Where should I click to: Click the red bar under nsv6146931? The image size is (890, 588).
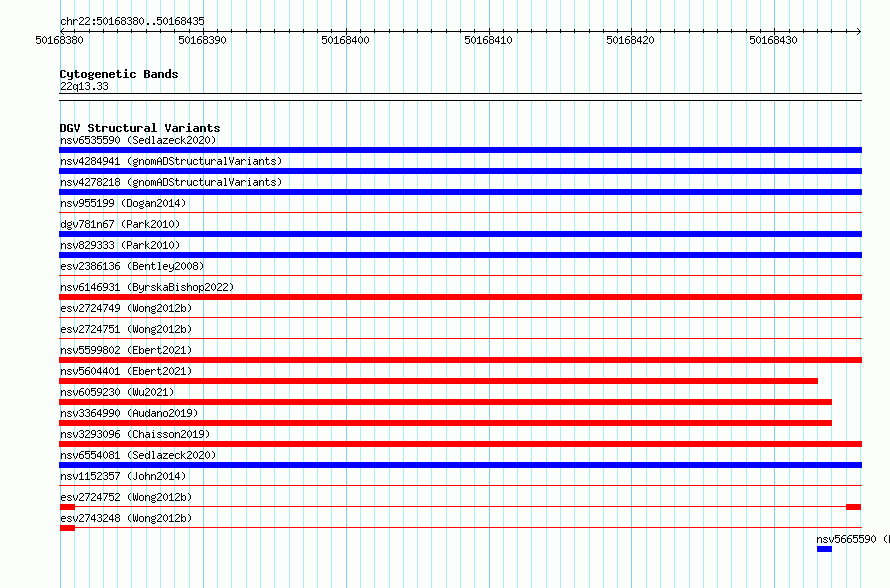click(460, 297)
